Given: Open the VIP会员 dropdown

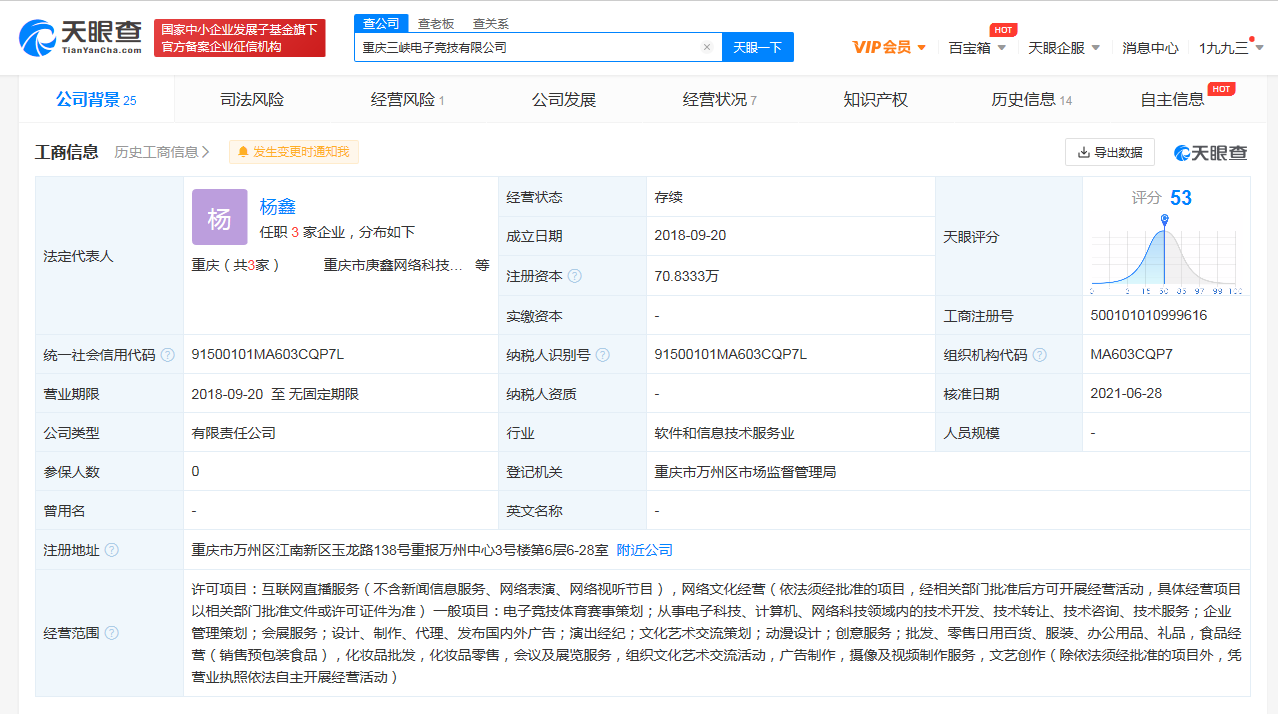Looking at the screenshot, I should click(889, 47).
